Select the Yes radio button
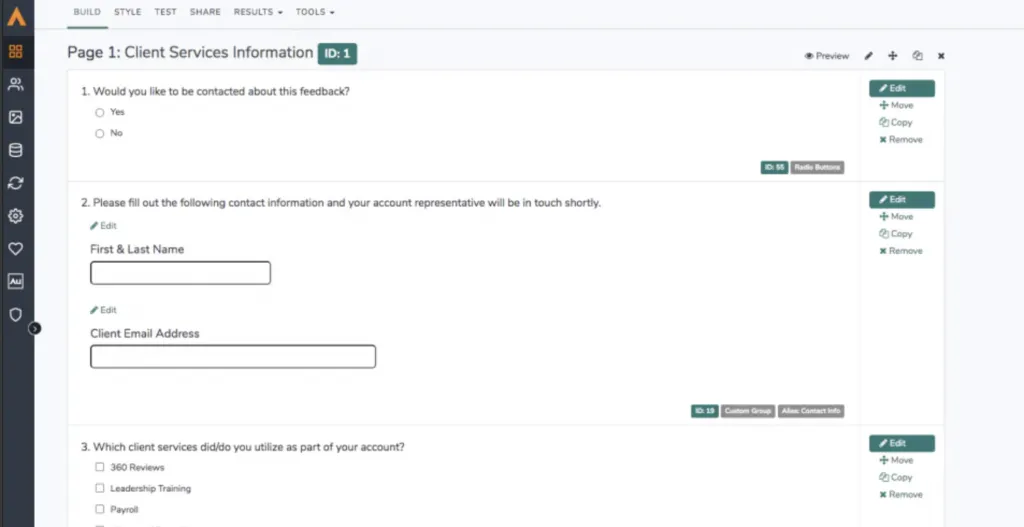 [100, 112]
